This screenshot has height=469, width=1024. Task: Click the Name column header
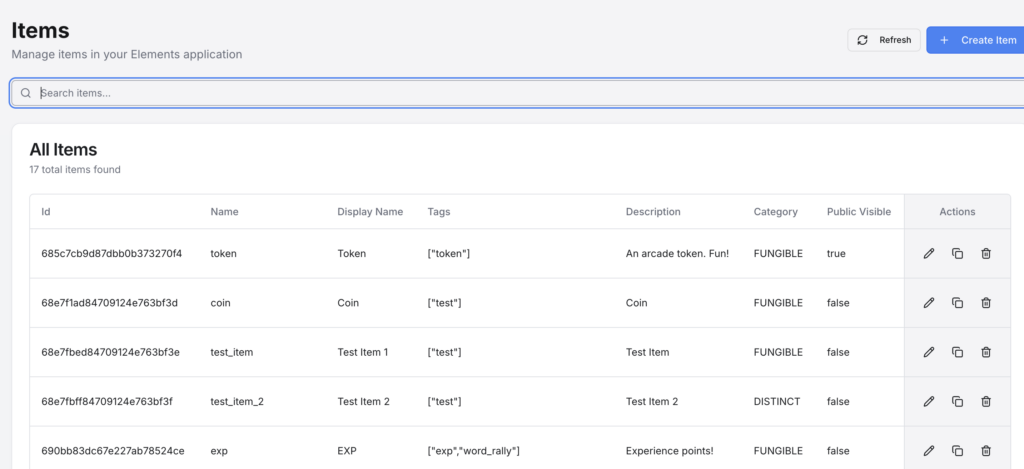(x=224, y=212)
